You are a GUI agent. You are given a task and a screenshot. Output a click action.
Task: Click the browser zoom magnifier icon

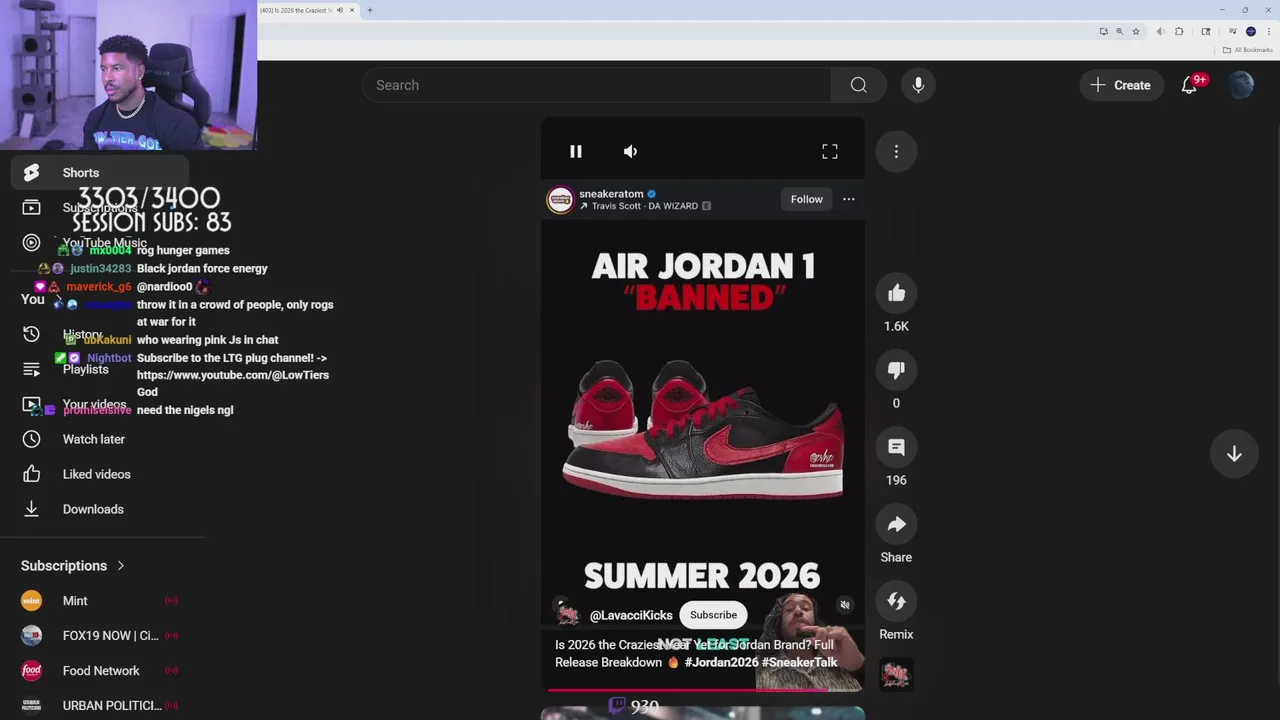point(1119,31)
